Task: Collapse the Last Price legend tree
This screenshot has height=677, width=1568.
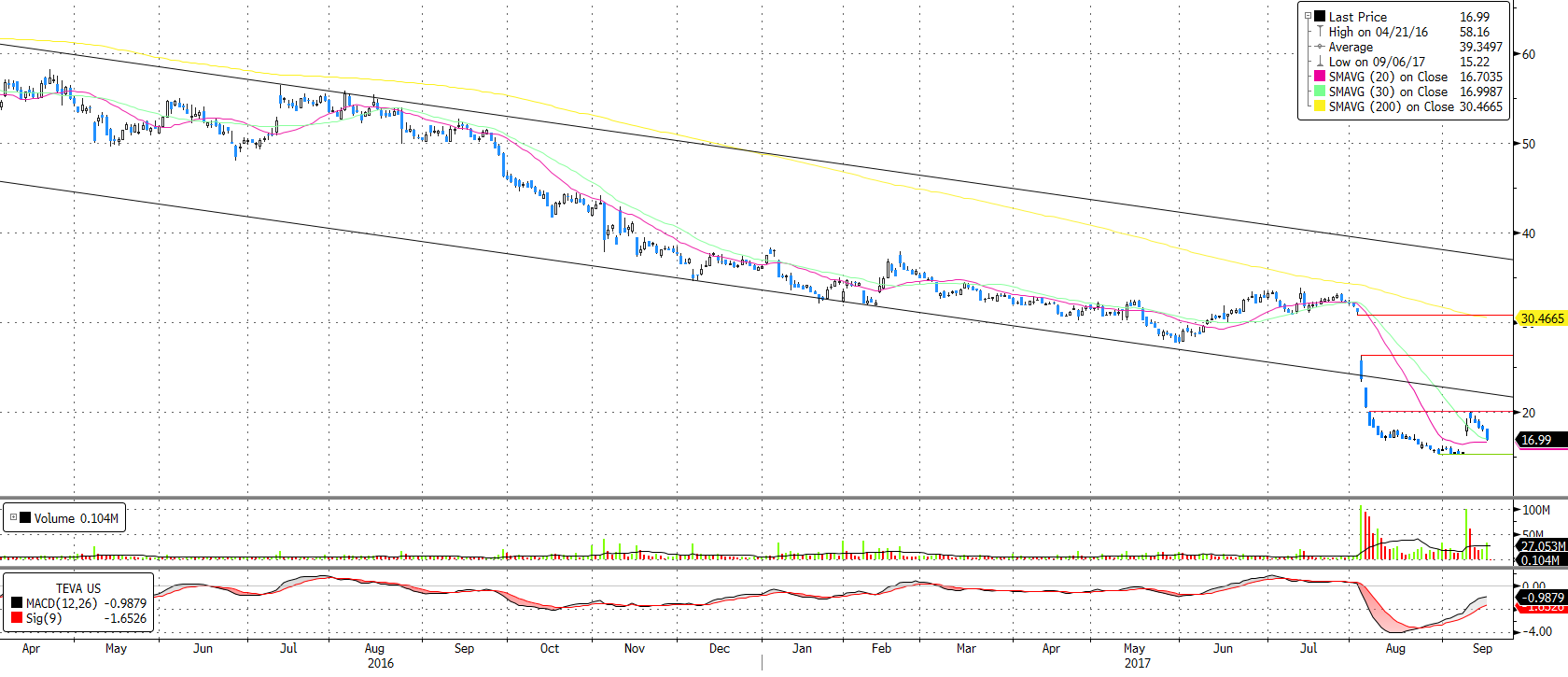Action: (1308, 16)
